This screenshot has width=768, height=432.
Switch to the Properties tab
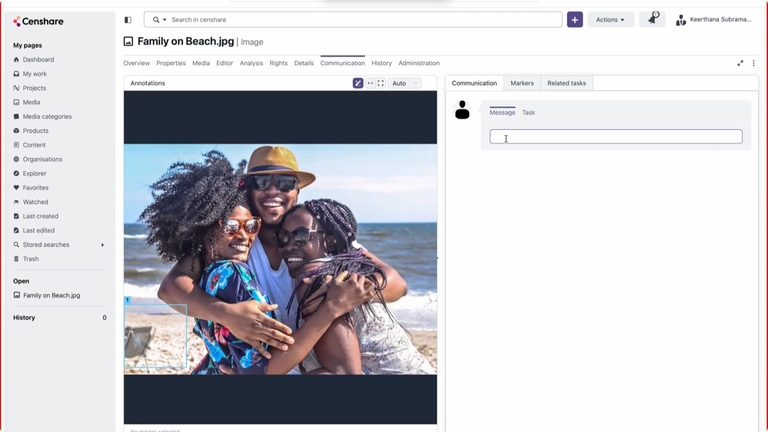coord(171,63)
